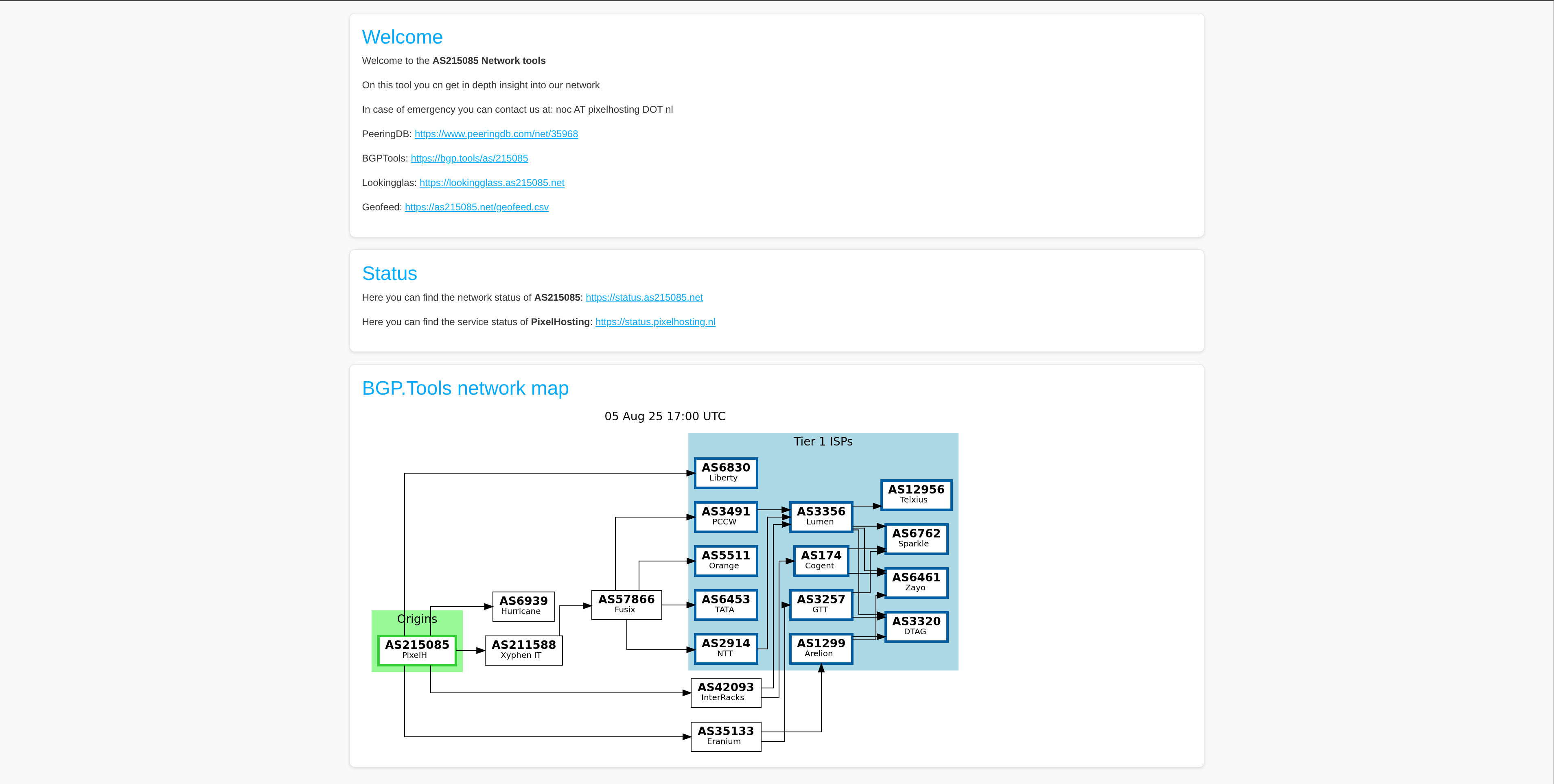Screen dimensions: 1554x784
Task: Visit the lookingglass.as215085.net link
Action: point(492,183)
